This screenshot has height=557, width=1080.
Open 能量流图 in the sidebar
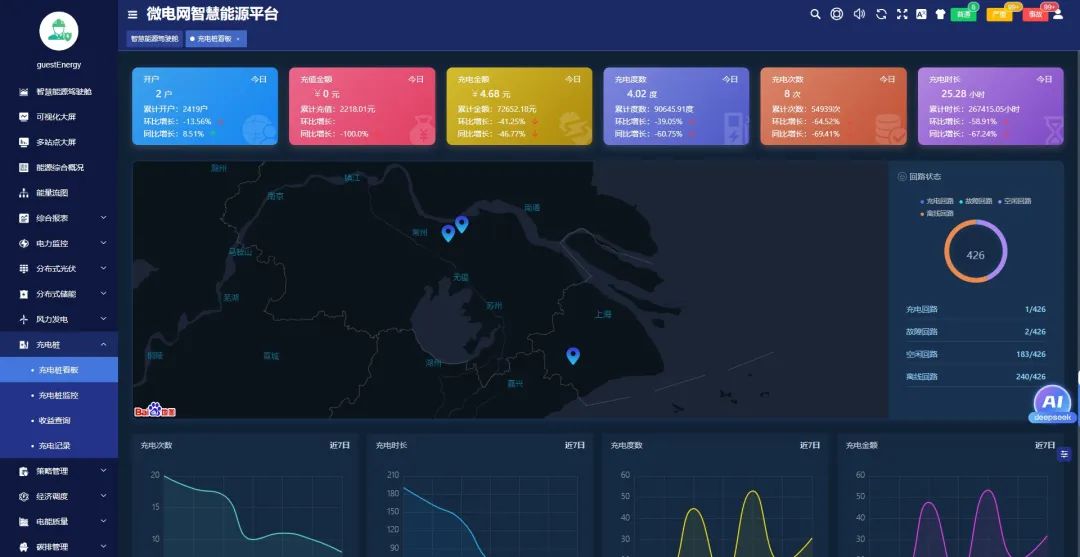click(59, 193)
